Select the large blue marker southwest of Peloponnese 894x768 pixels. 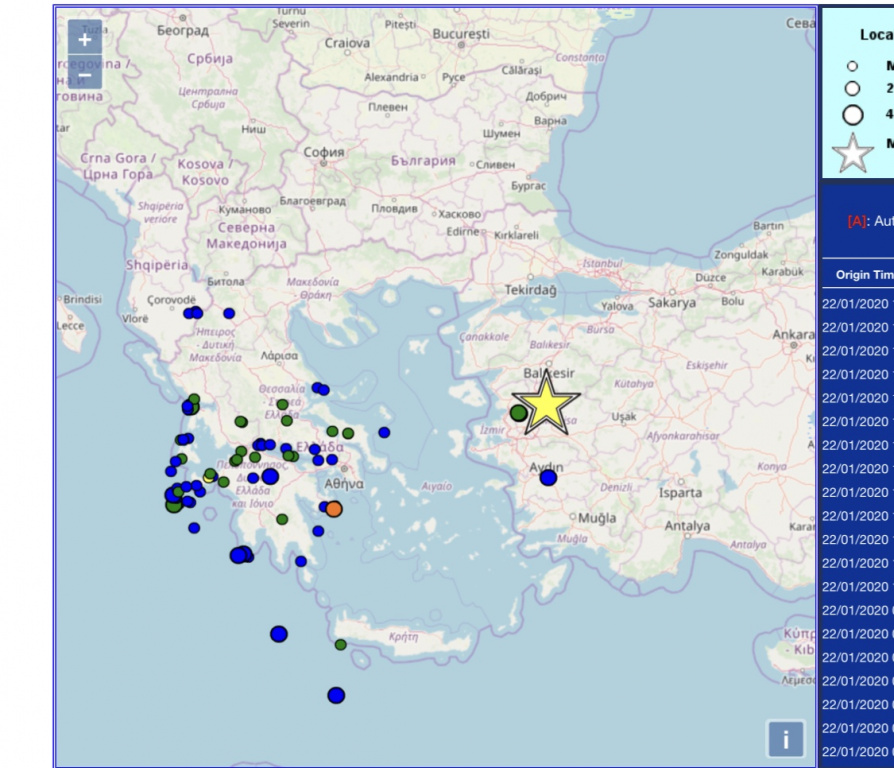tap(239, 555)
